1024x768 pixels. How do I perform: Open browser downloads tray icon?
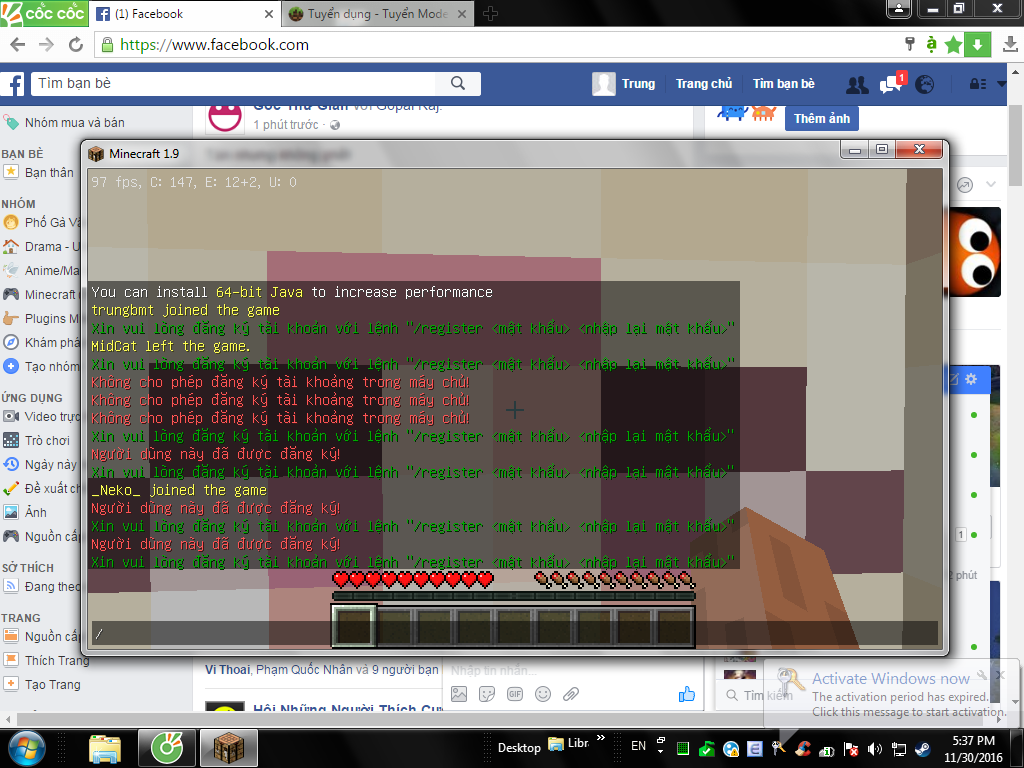[x=1010, y=44]
